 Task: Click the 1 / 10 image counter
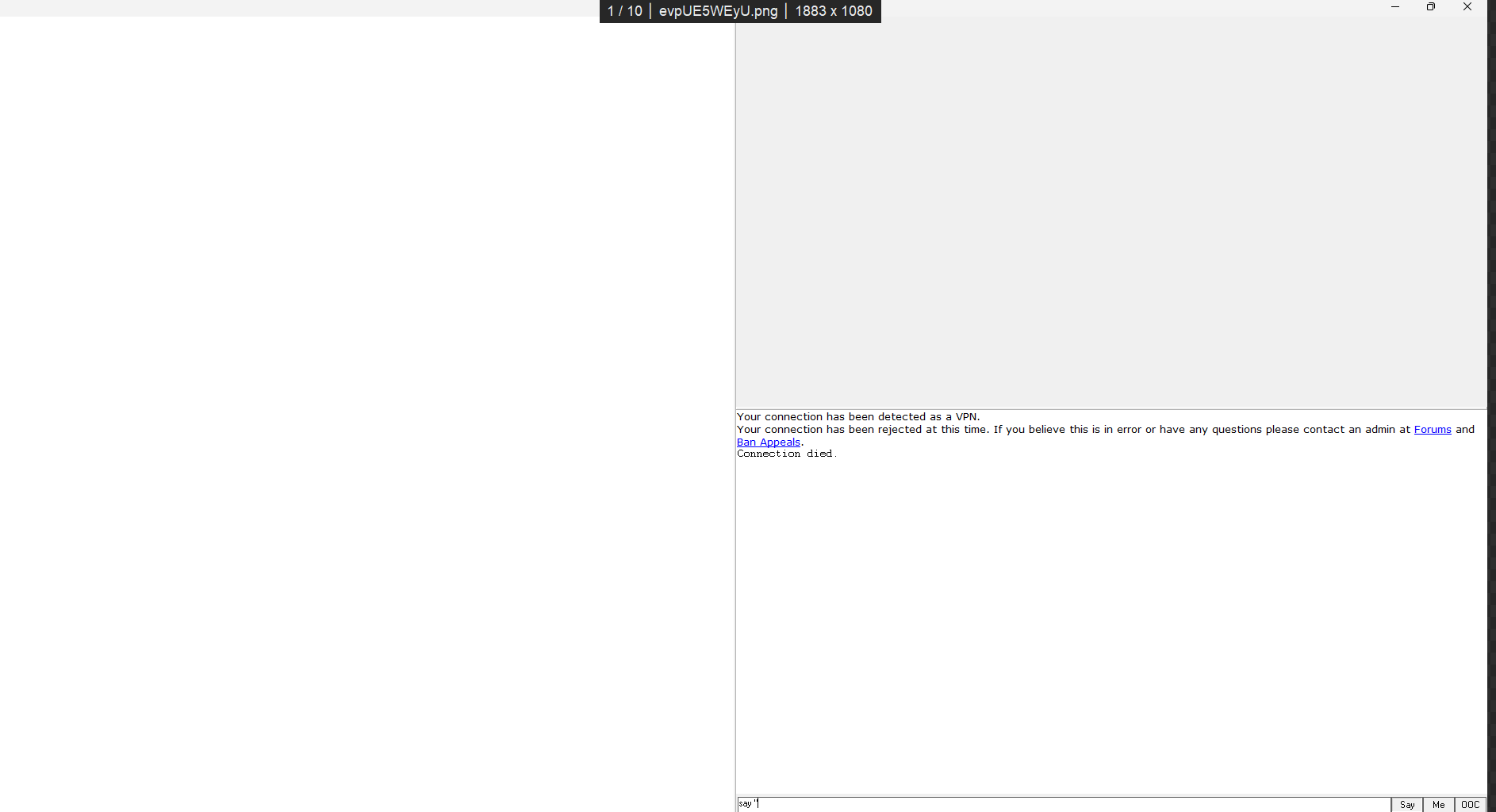point(624,11)
